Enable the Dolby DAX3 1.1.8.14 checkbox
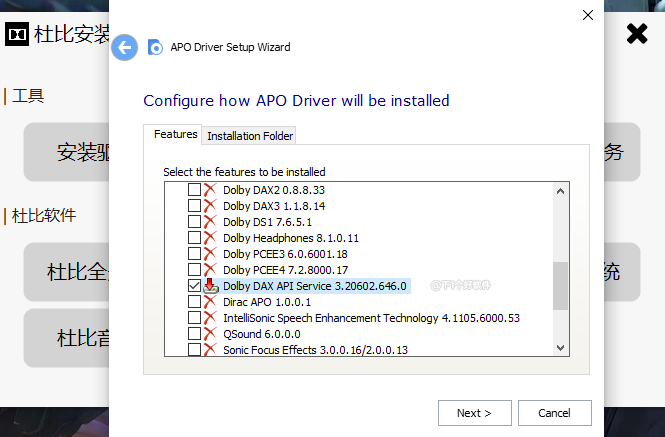 point(194,206)
